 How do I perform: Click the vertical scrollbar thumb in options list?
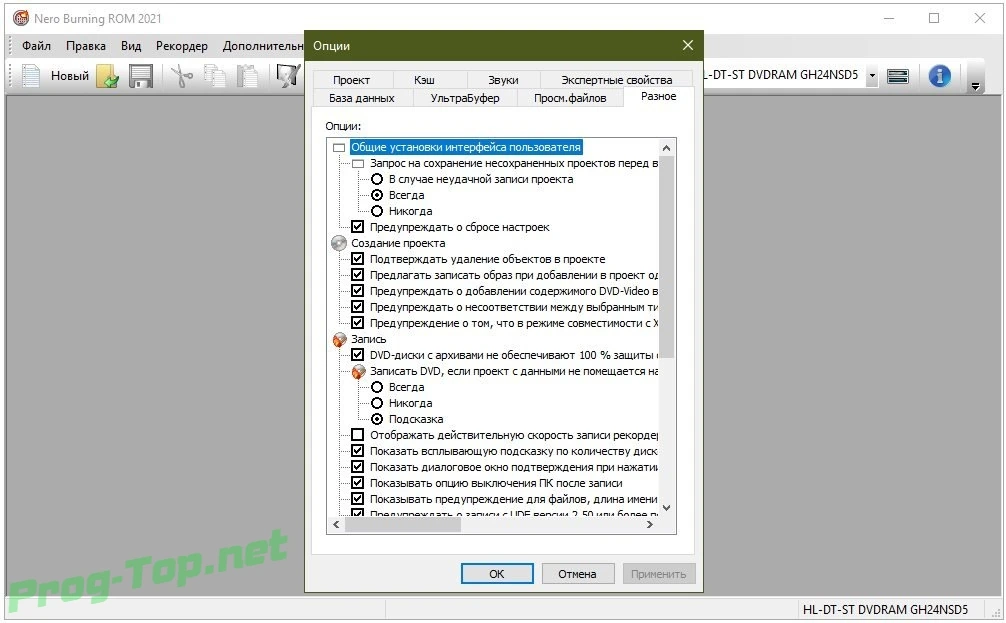pyautogui.click(x=667, y=257)
